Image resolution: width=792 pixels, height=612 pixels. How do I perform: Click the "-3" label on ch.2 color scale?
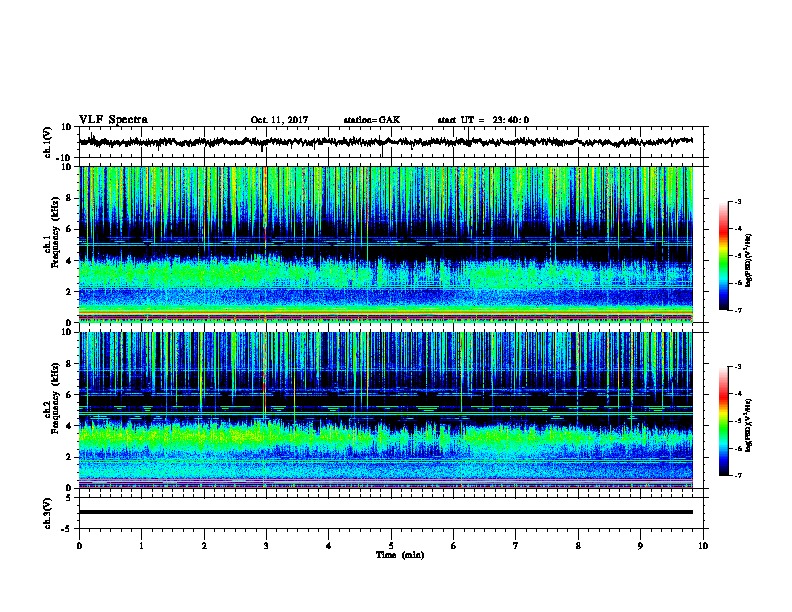(x=737, y=367)
